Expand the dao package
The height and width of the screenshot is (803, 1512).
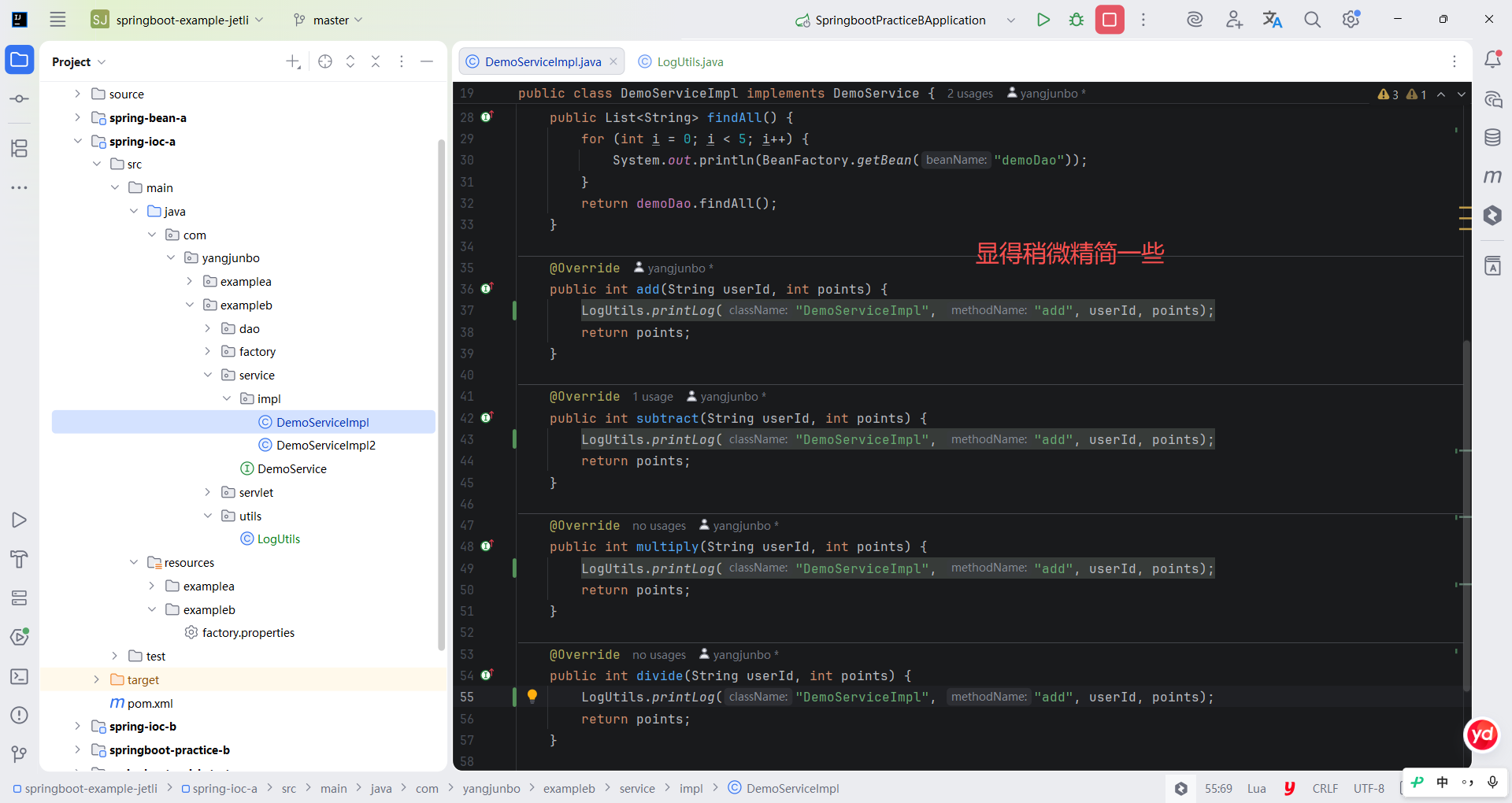tap(208, 328)
